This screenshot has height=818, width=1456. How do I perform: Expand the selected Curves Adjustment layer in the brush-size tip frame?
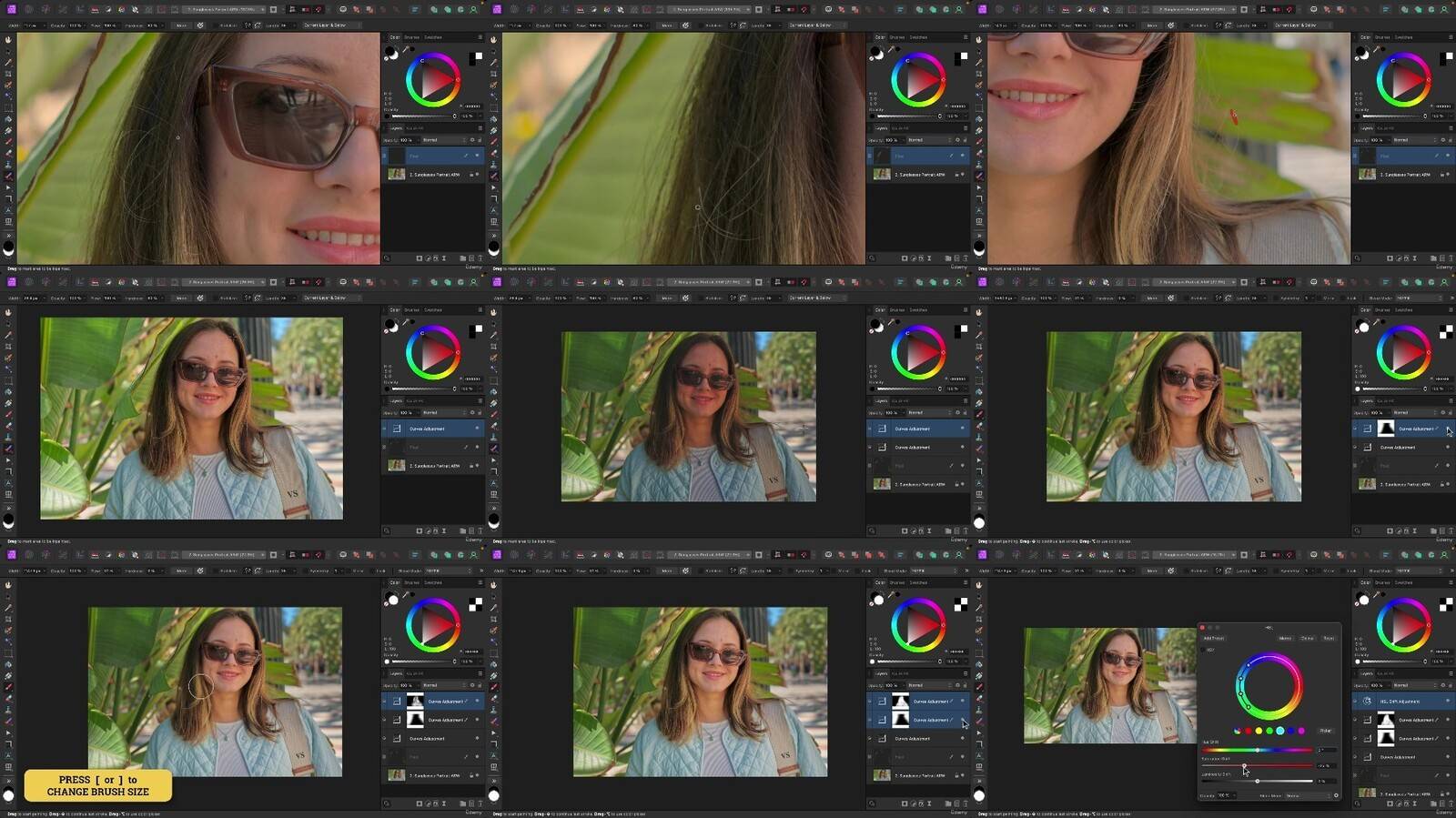point(384,702)
